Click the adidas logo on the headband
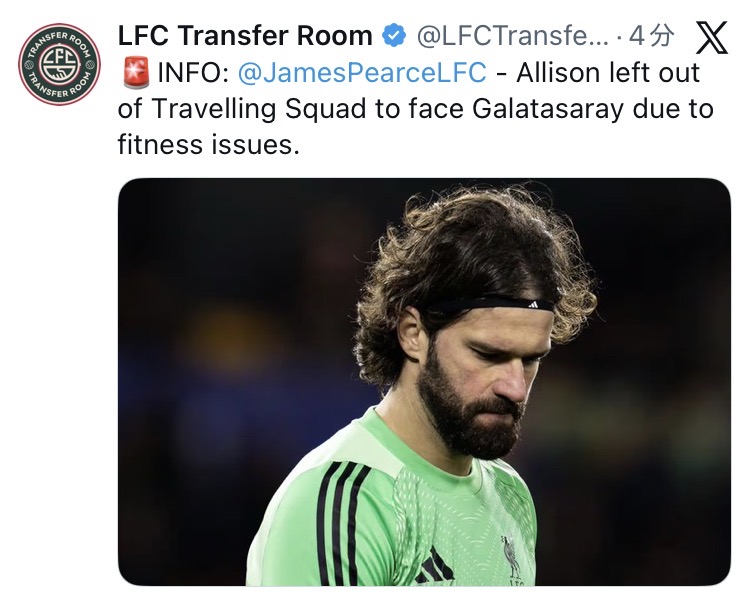This screenshot has width=750, height=598. [533, 303]
